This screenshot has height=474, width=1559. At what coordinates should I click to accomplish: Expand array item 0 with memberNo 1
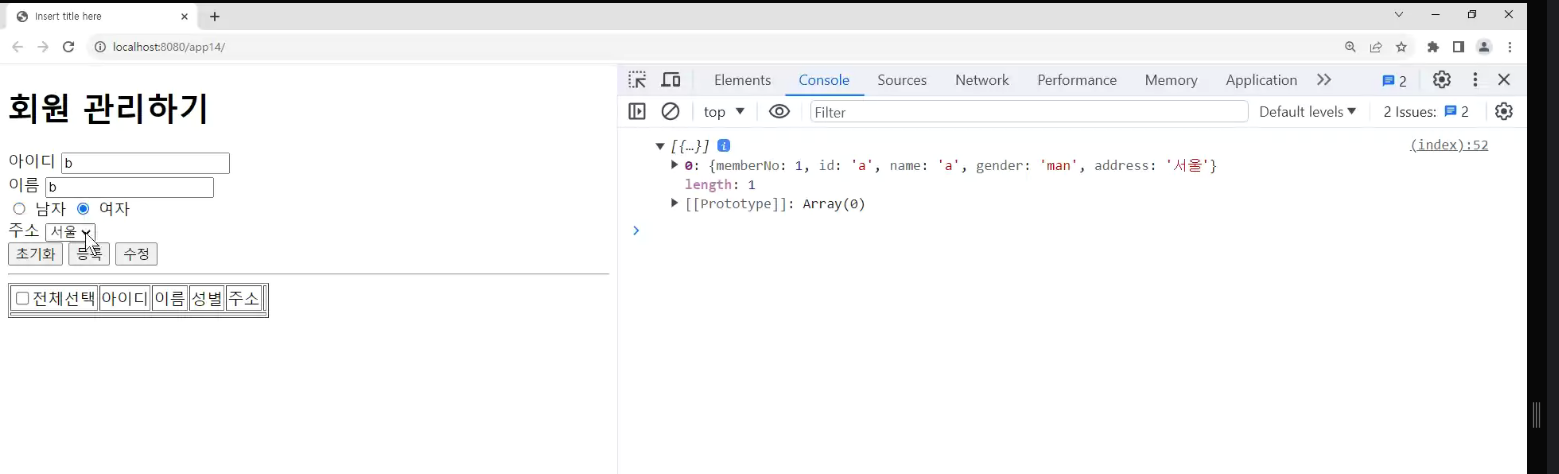675,165
